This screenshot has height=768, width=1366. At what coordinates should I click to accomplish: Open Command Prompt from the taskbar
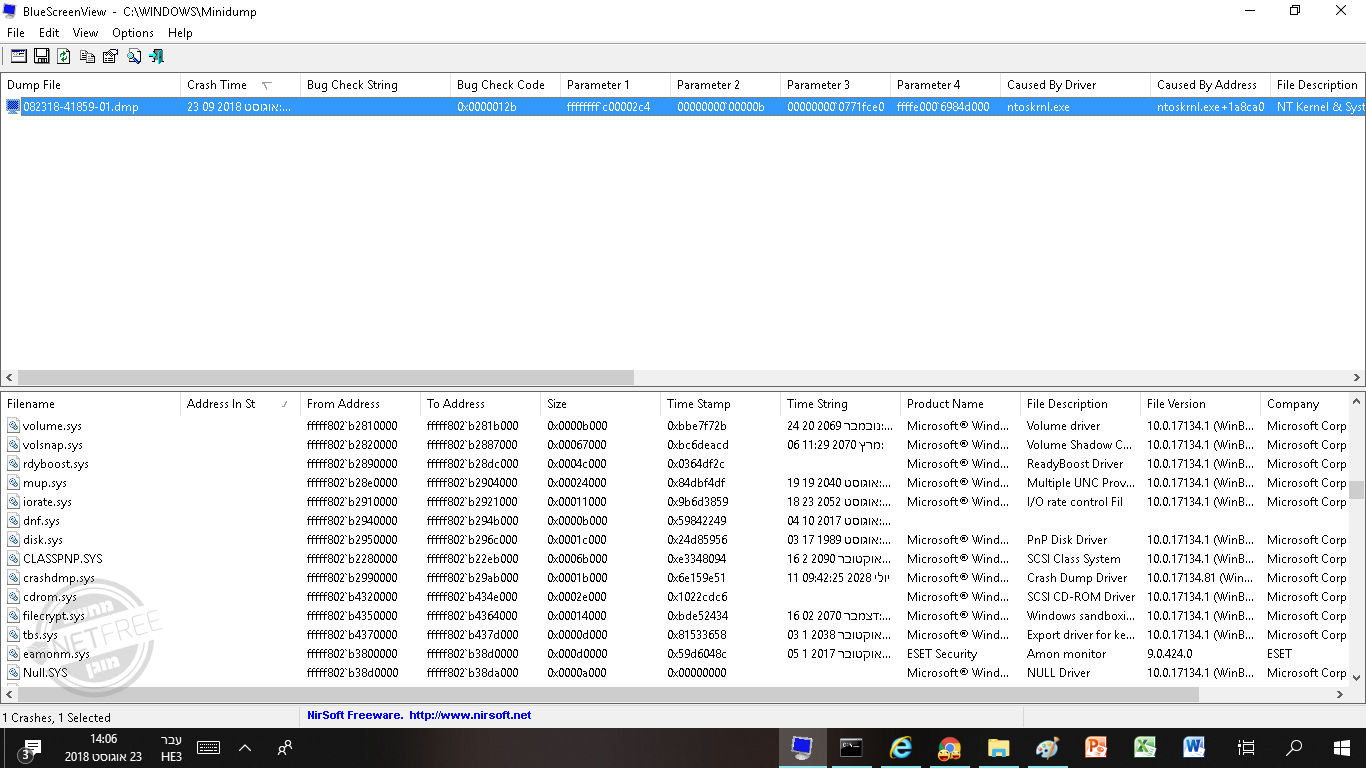coord(851,747)
